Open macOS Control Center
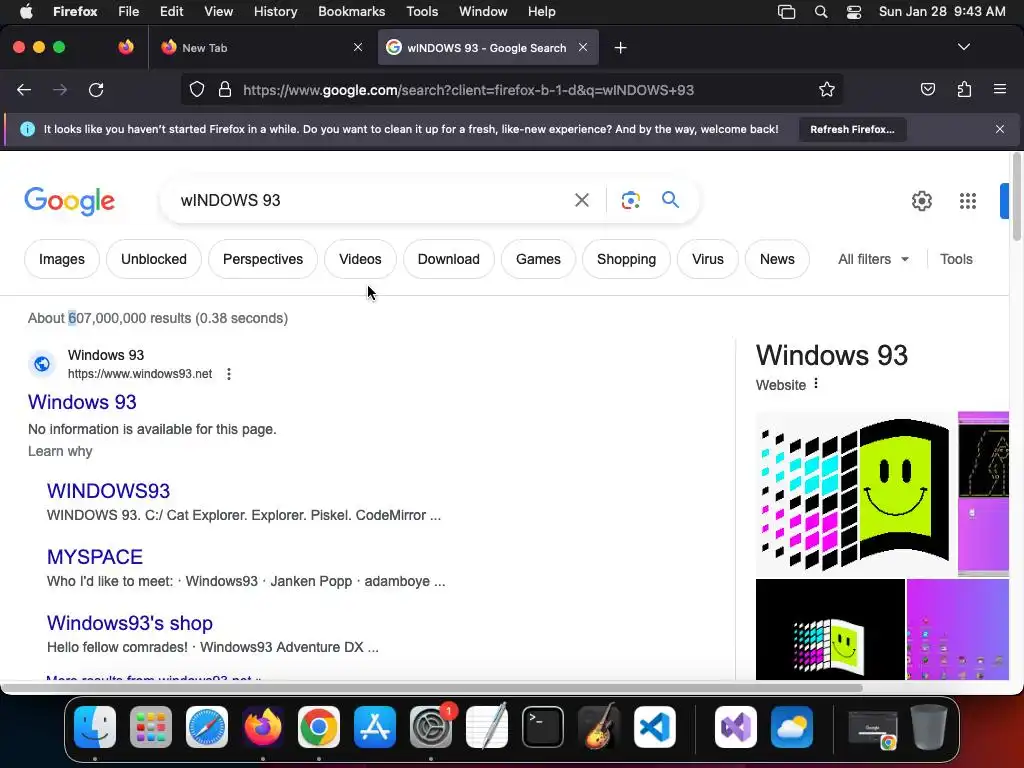This screenshot has height=768, width=1024. point(854,12)
